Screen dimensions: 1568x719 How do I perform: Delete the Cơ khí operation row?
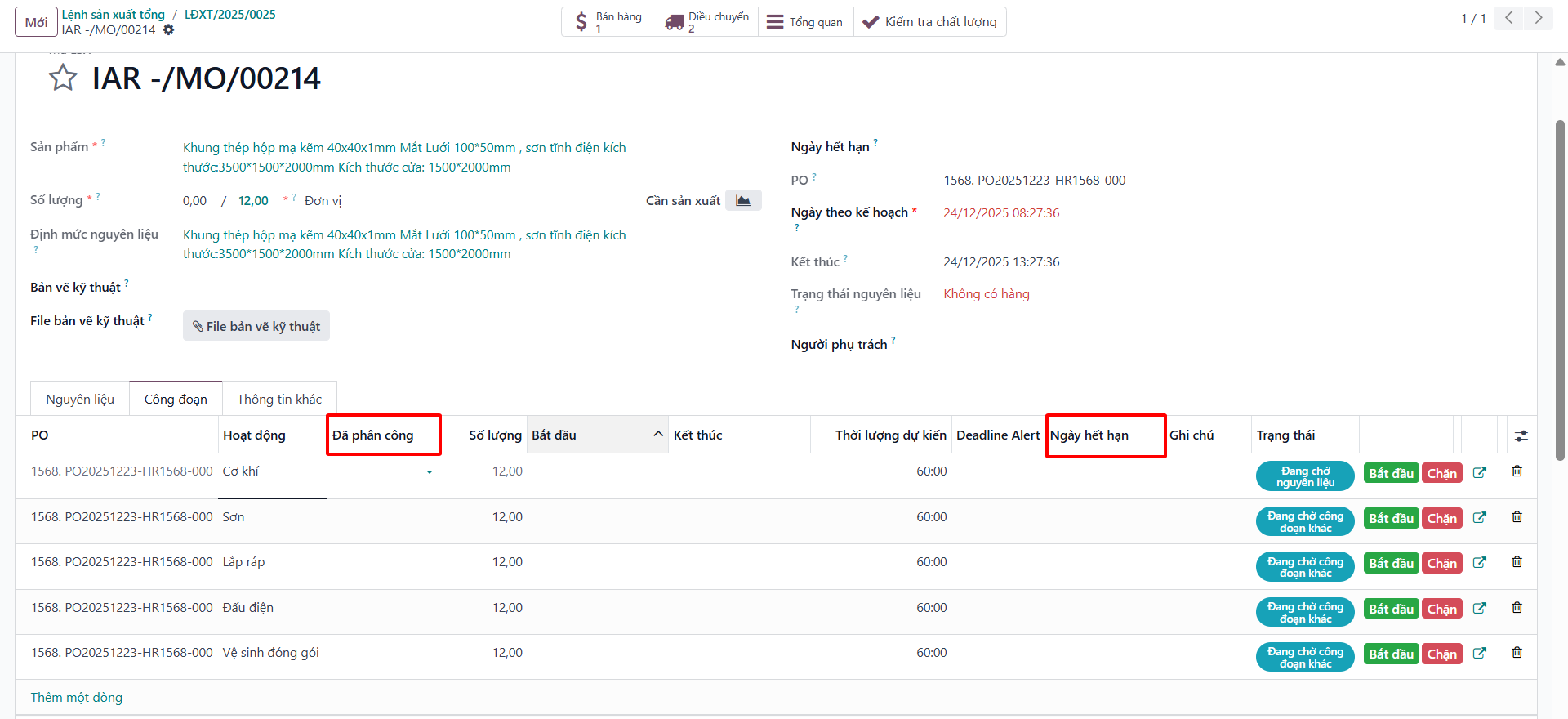click(1517, 471)
